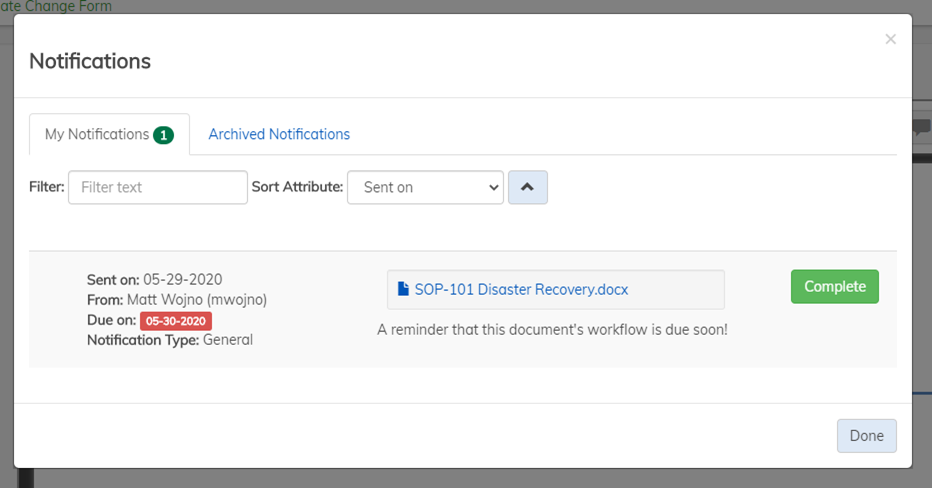Click the Notifications dialog heading
932x488 pixels.
click(90, 61)
